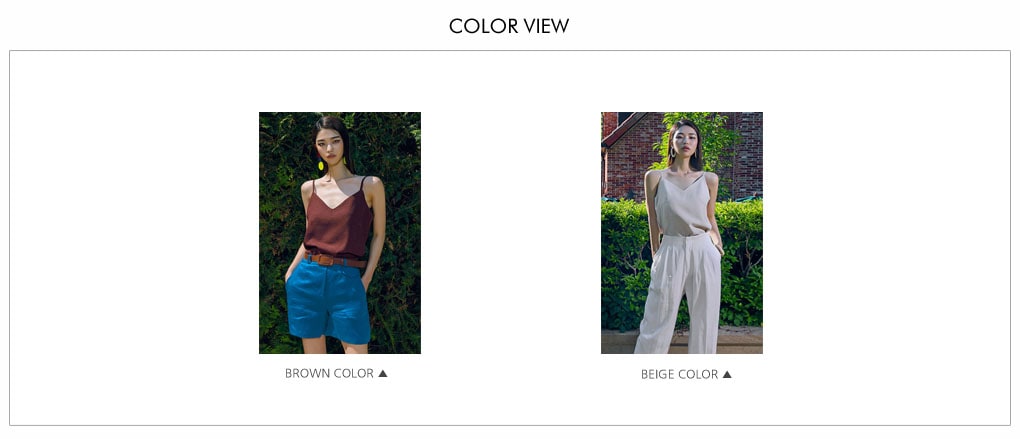Click the yellow earring on the left model
This screenshot has height=439, width=1020.
tap(321, 165)
